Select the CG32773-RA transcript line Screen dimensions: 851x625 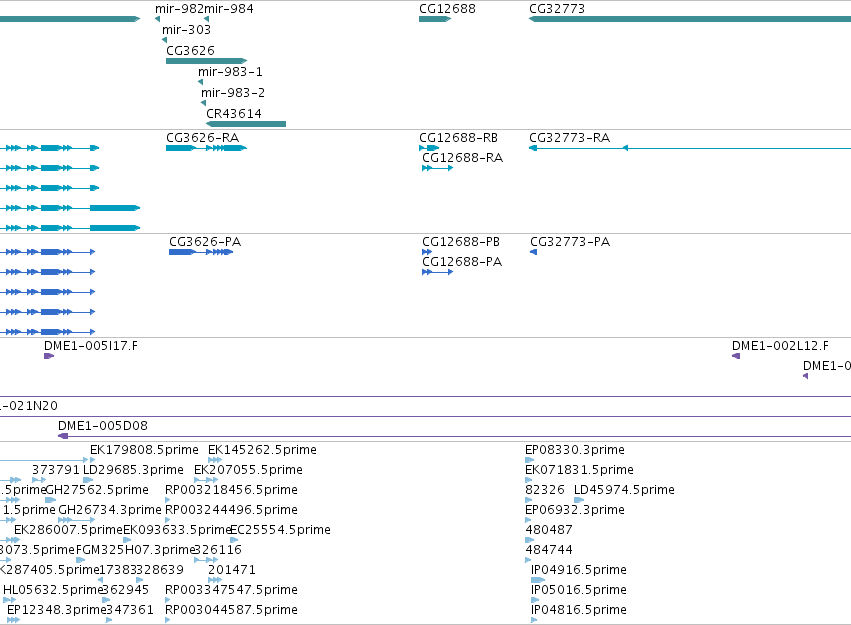[690, 148]
